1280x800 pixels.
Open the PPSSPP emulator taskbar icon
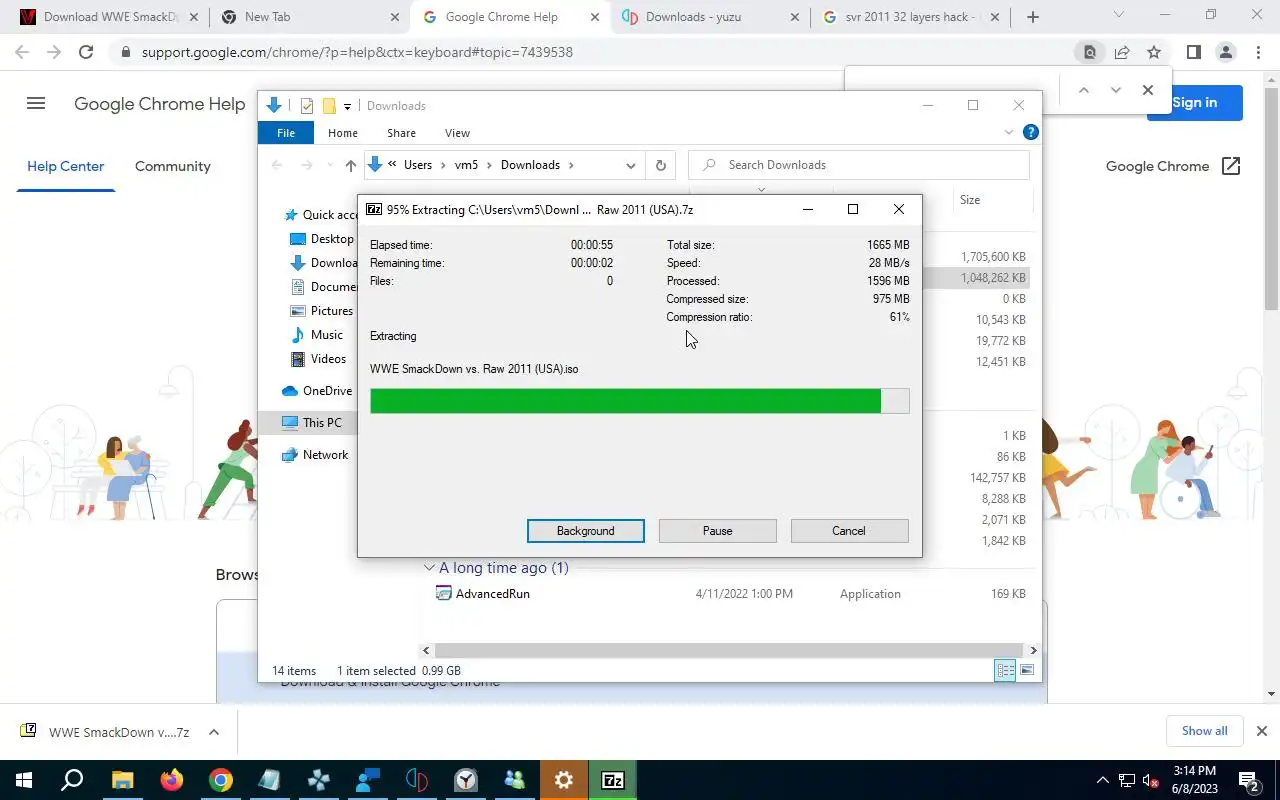click(x=319, y=780)
